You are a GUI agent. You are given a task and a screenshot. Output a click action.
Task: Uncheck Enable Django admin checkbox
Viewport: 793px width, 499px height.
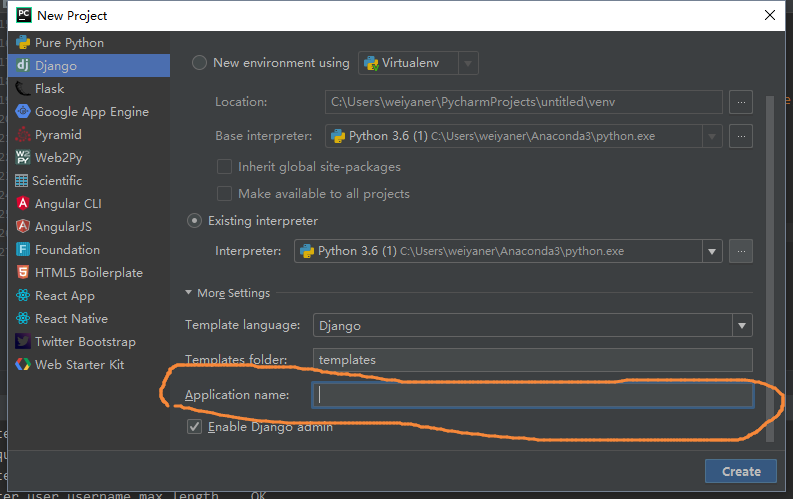tap(195, 427)
